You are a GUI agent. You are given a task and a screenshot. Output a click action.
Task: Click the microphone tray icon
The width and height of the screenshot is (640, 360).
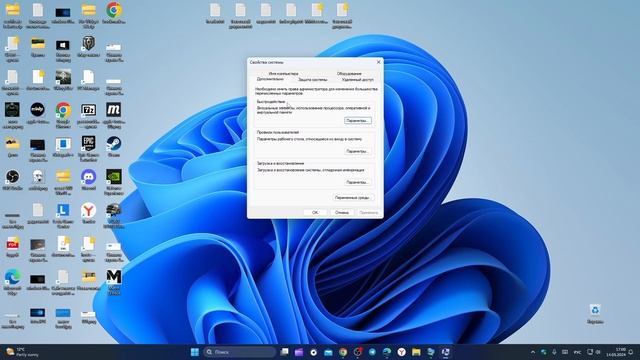coord(554,352)
